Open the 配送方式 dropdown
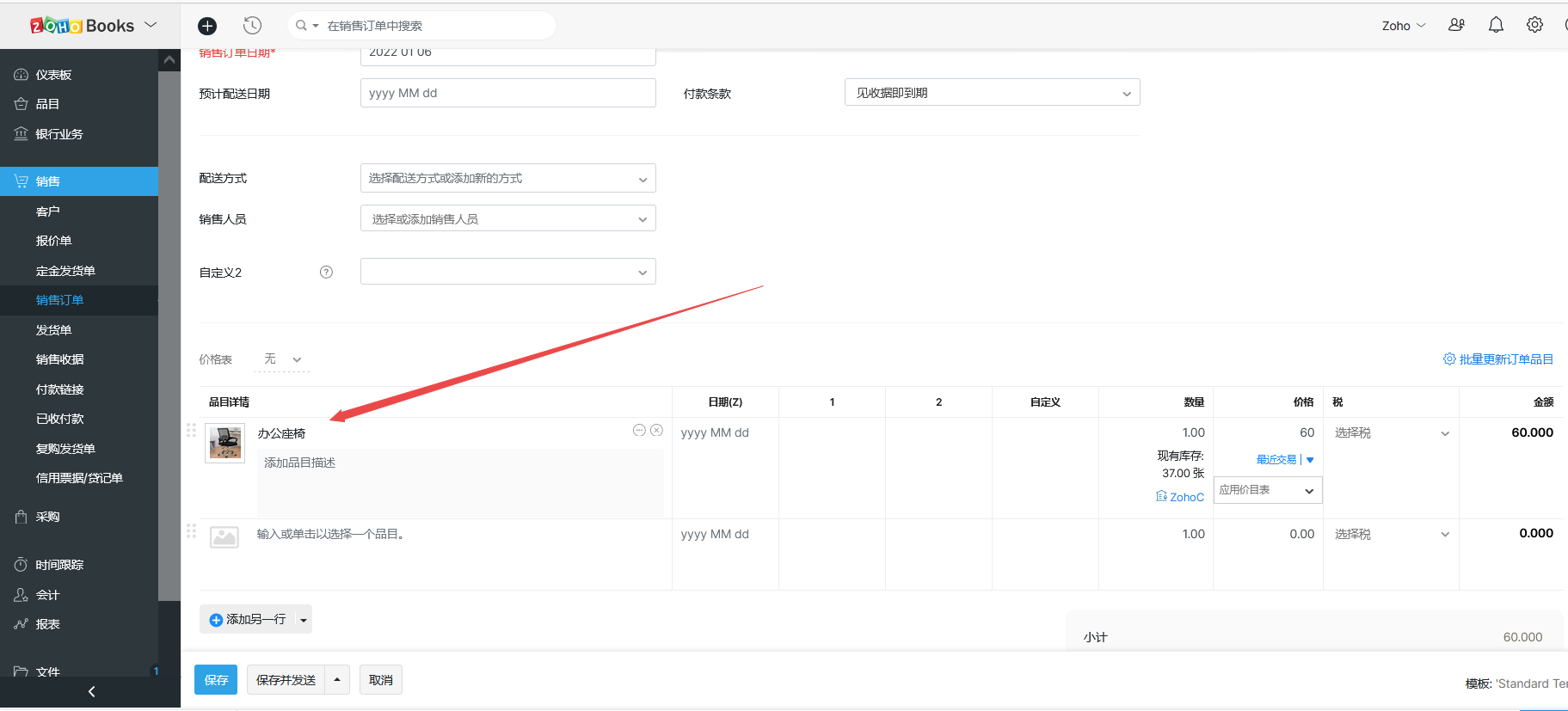 click(x=507, y=179)
